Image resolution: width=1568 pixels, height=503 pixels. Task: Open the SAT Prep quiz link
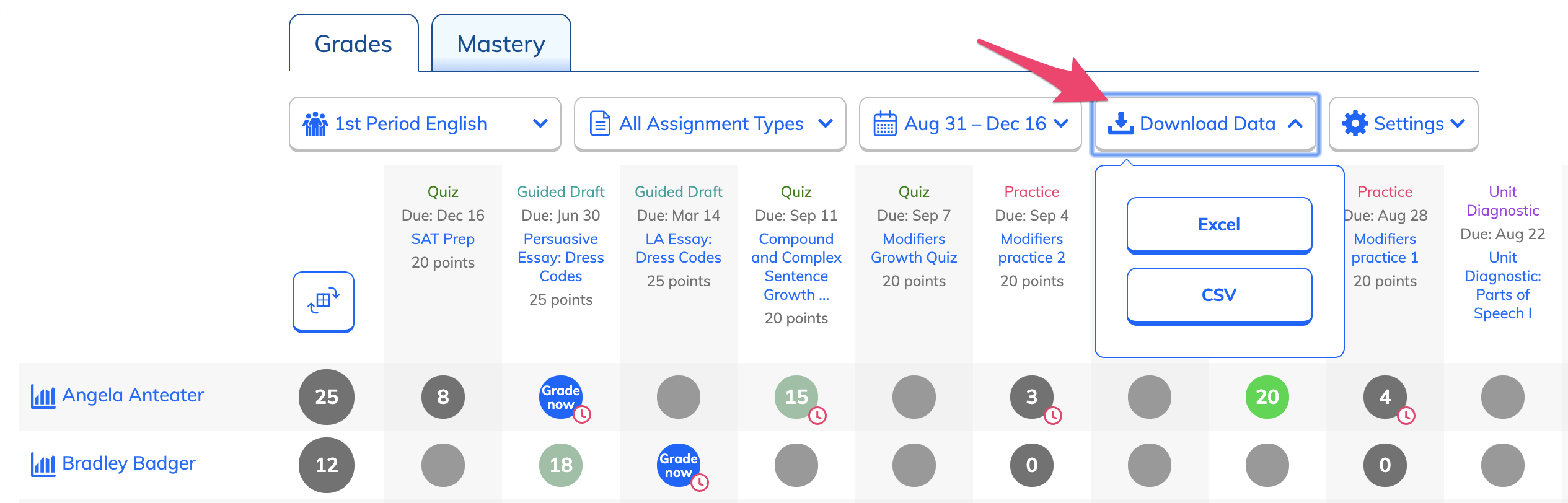[443, 239]
